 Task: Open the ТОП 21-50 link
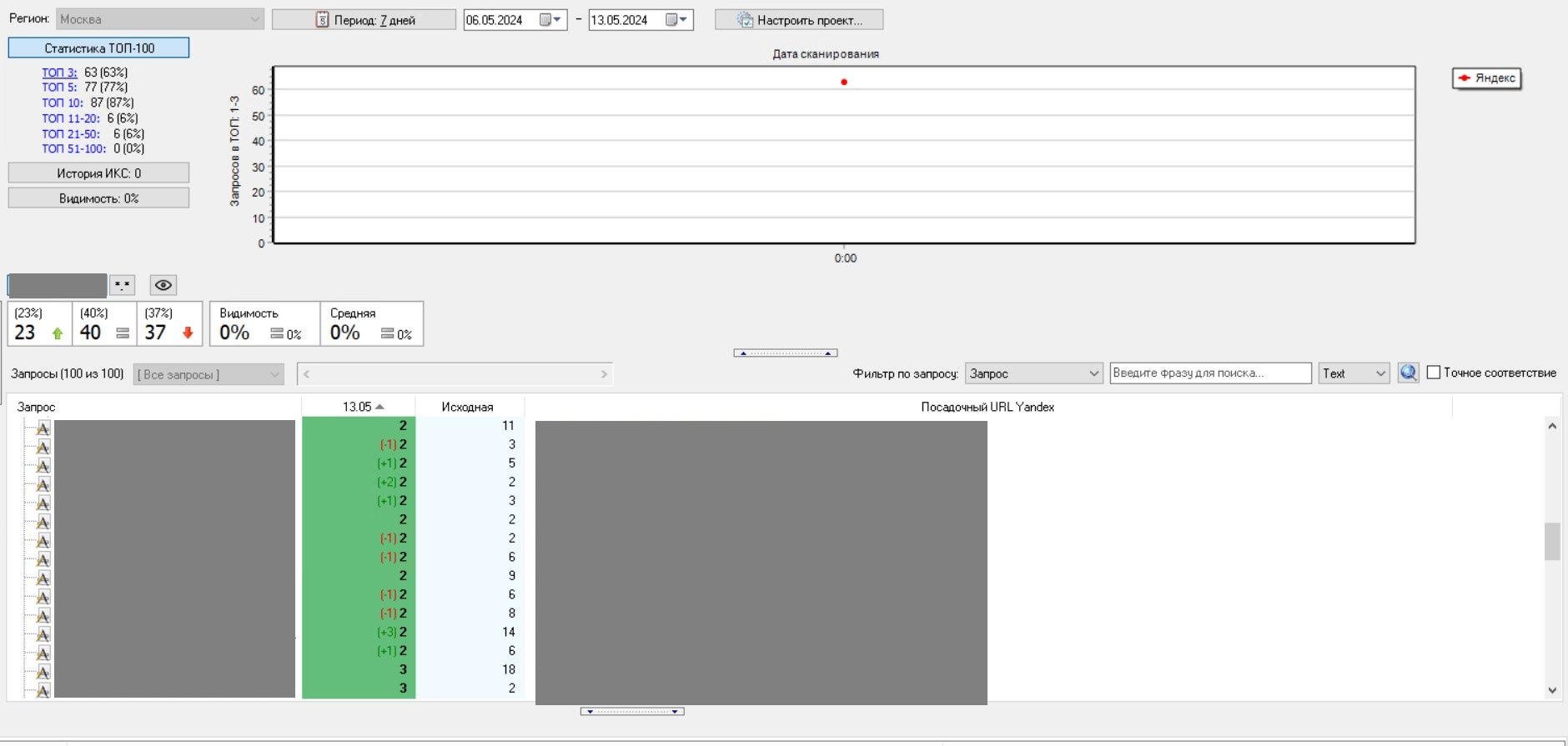[71, 133]
